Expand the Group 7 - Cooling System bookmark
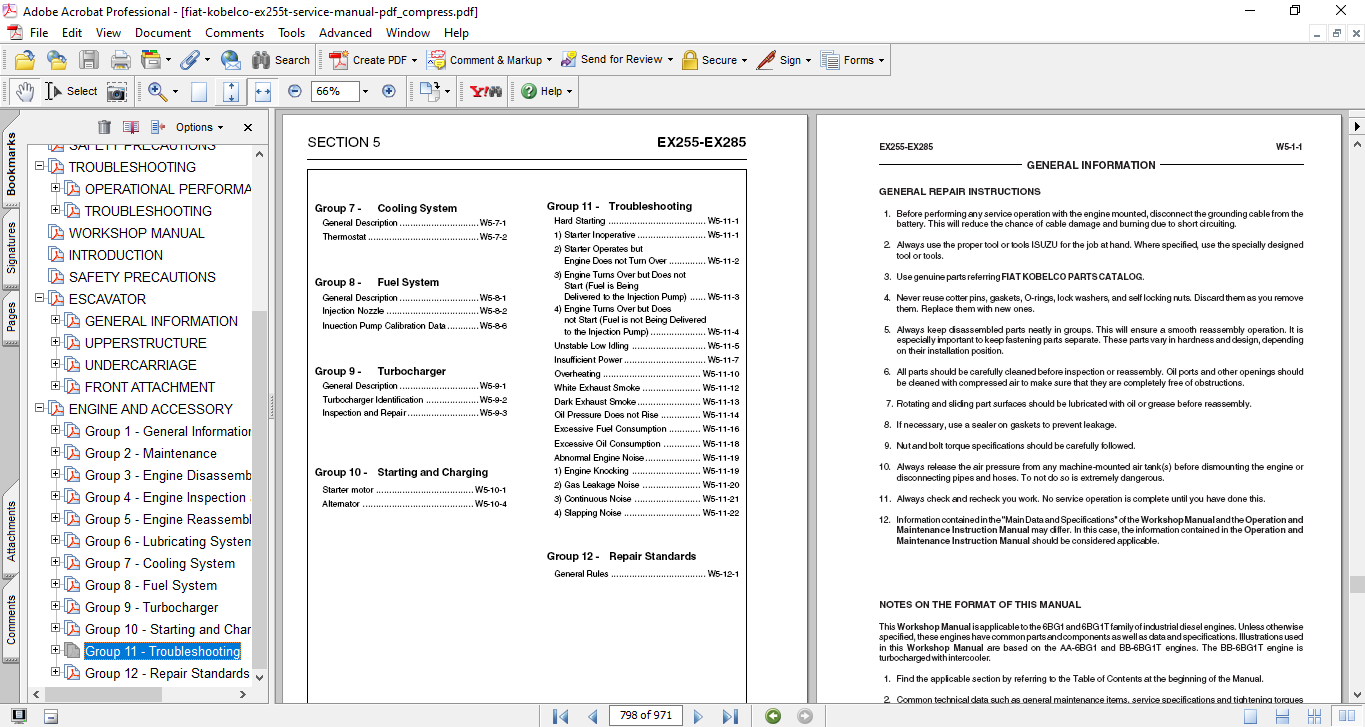Image resolution: width=1365 pixels, height=727 pixels. tap(56, 563)
